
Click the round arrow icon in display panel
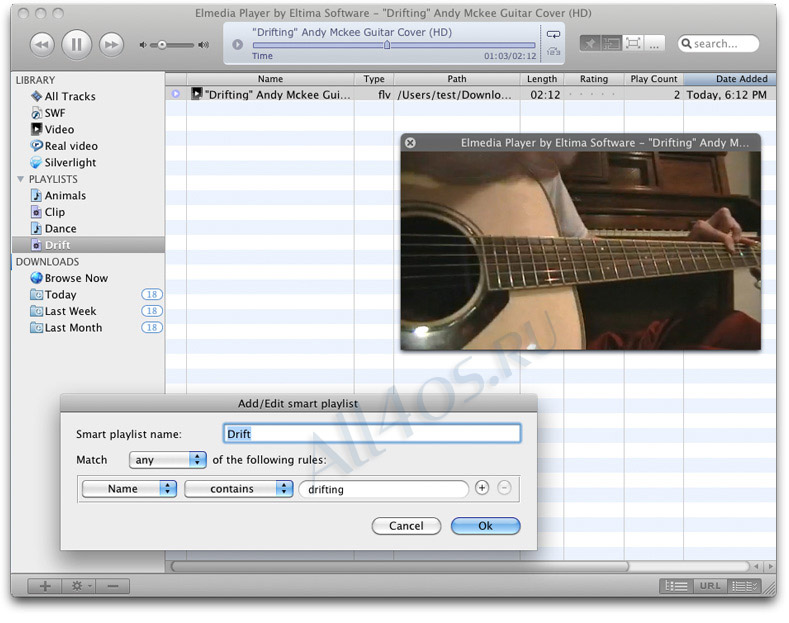(x=238, y=44)
